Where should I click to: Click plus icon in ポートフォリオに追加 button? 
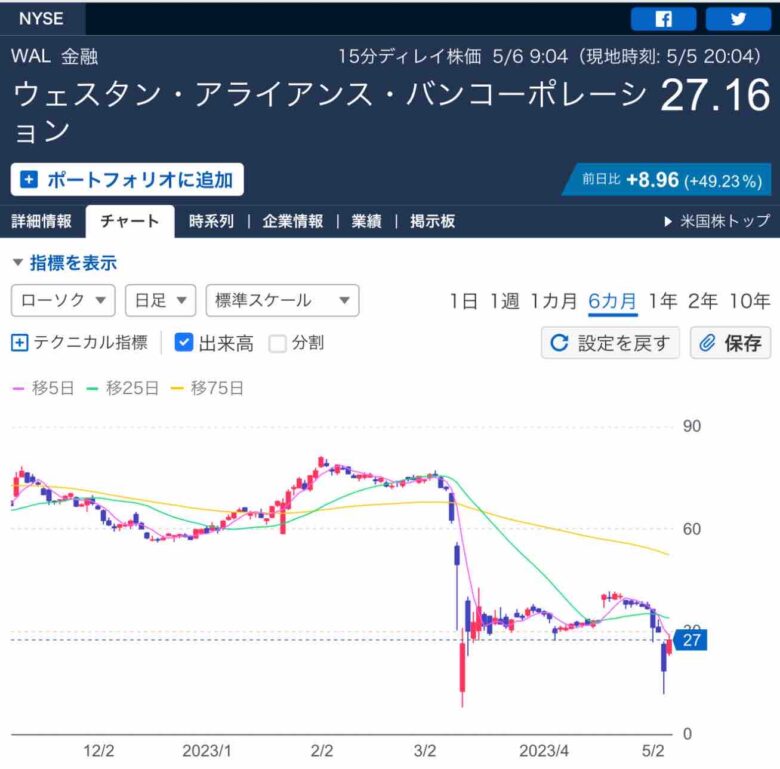(29, 180)
